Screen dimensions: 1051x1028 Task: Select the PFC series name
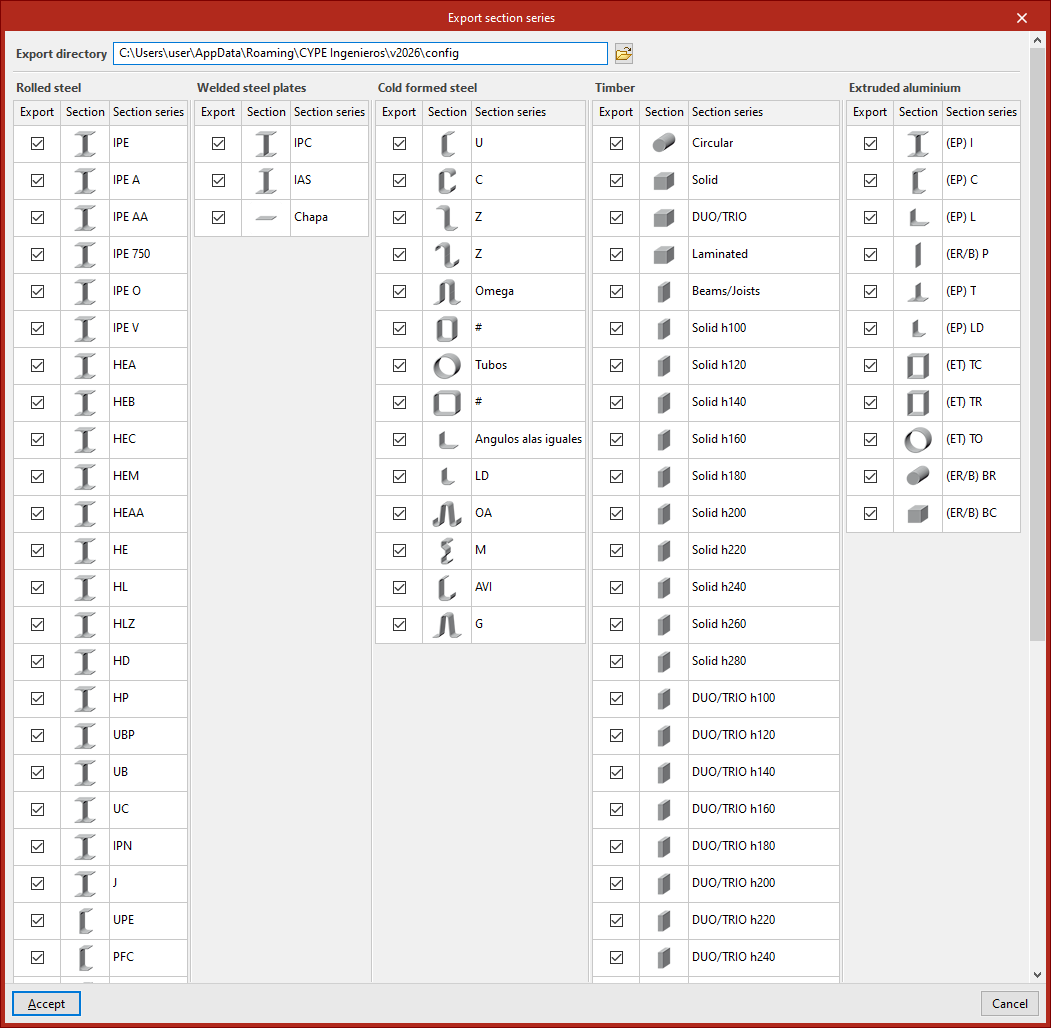click(x=123, y=957)
